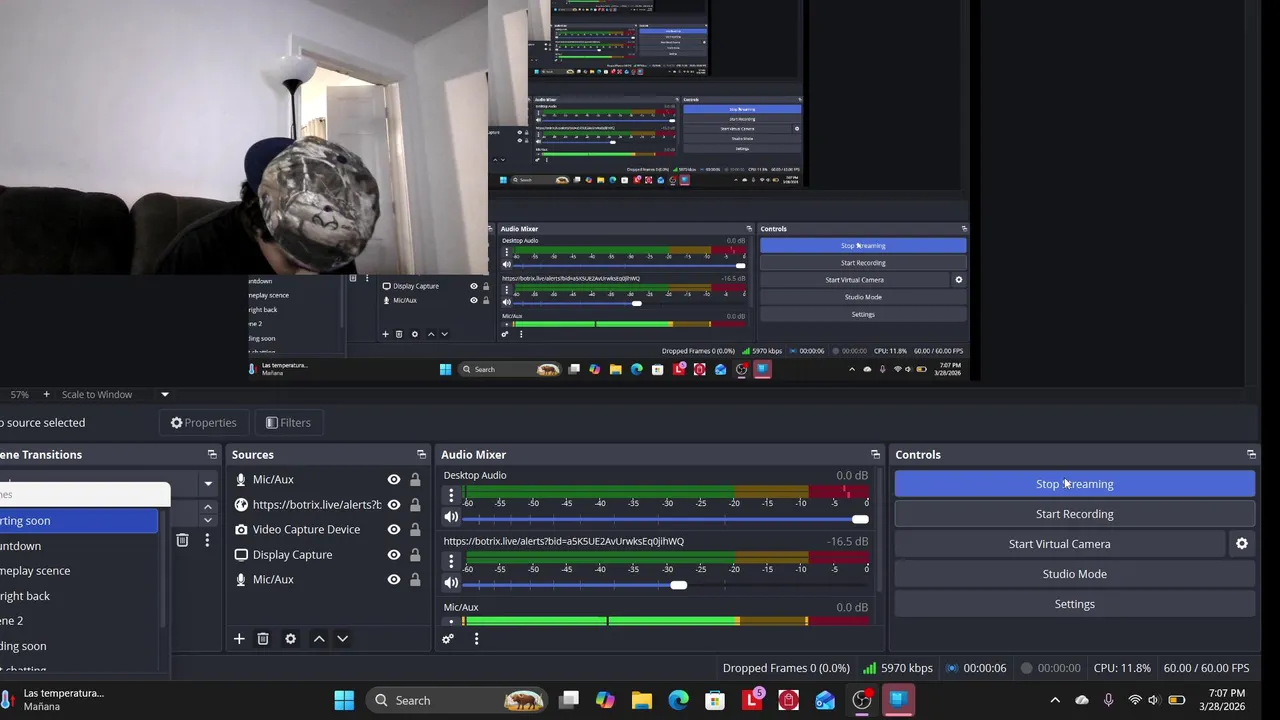Open source Properties button
This screenshot has height=720, width=1280.
pyautogui.click(x=203, y=423)
